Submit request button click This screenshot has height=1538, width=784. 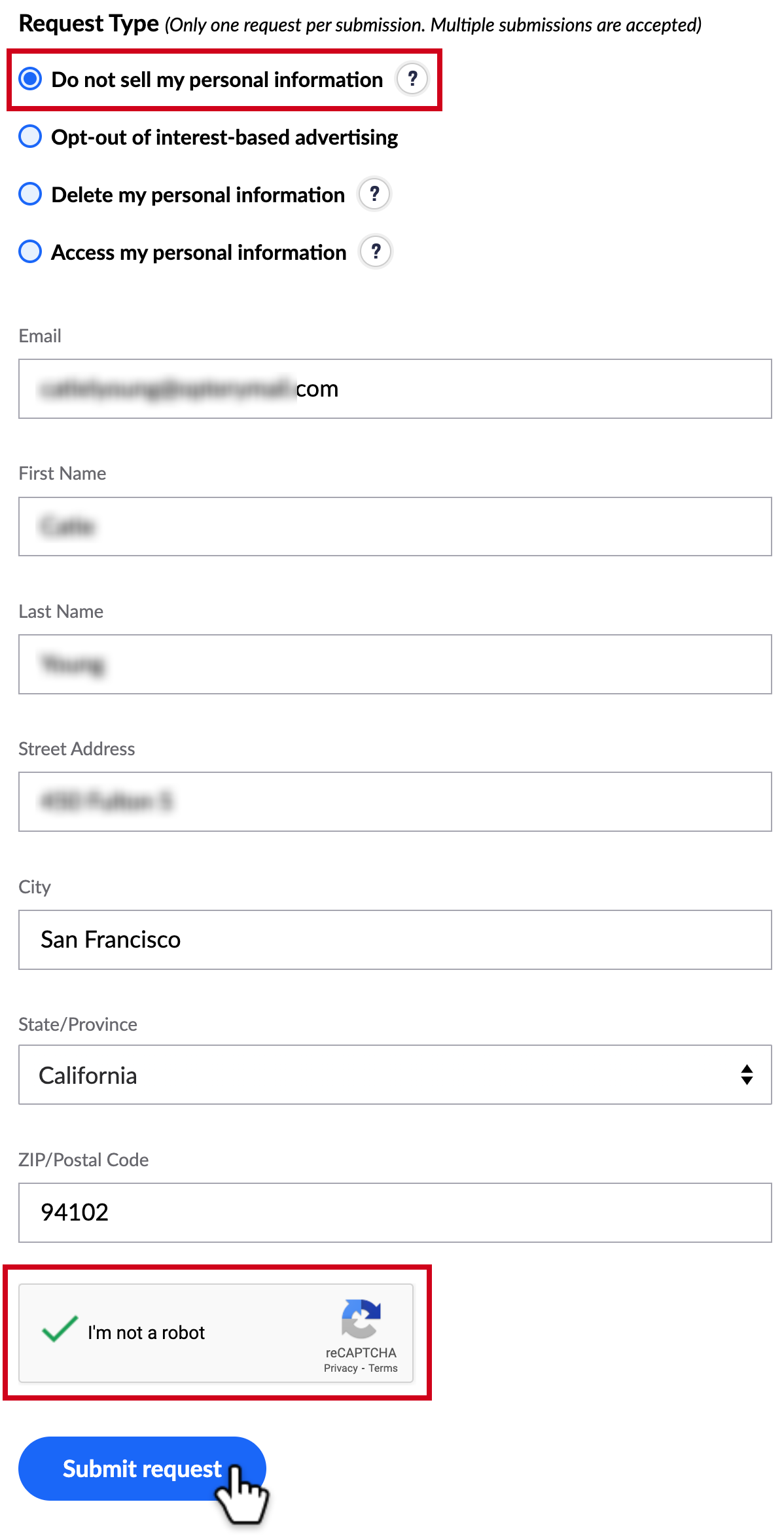[142, 1469]
